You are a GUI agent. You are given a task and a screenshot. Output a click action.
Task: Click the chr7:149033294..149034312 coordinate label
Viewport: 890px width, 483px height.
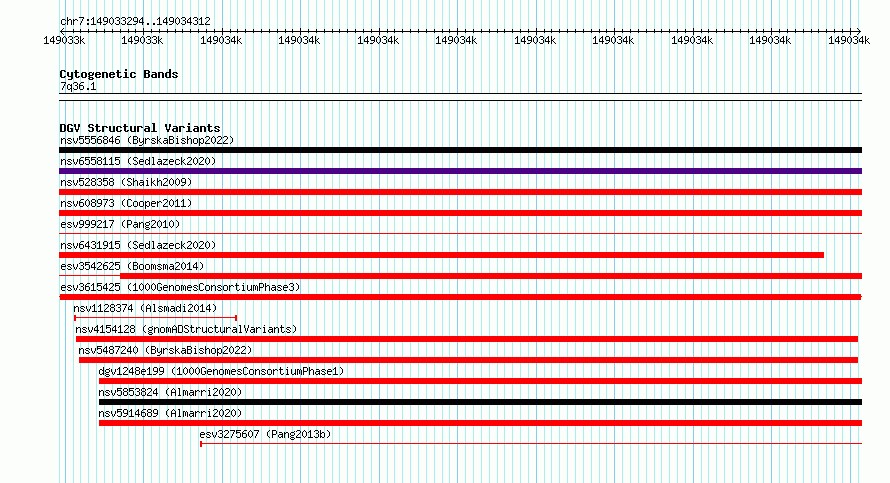(135, 21)
